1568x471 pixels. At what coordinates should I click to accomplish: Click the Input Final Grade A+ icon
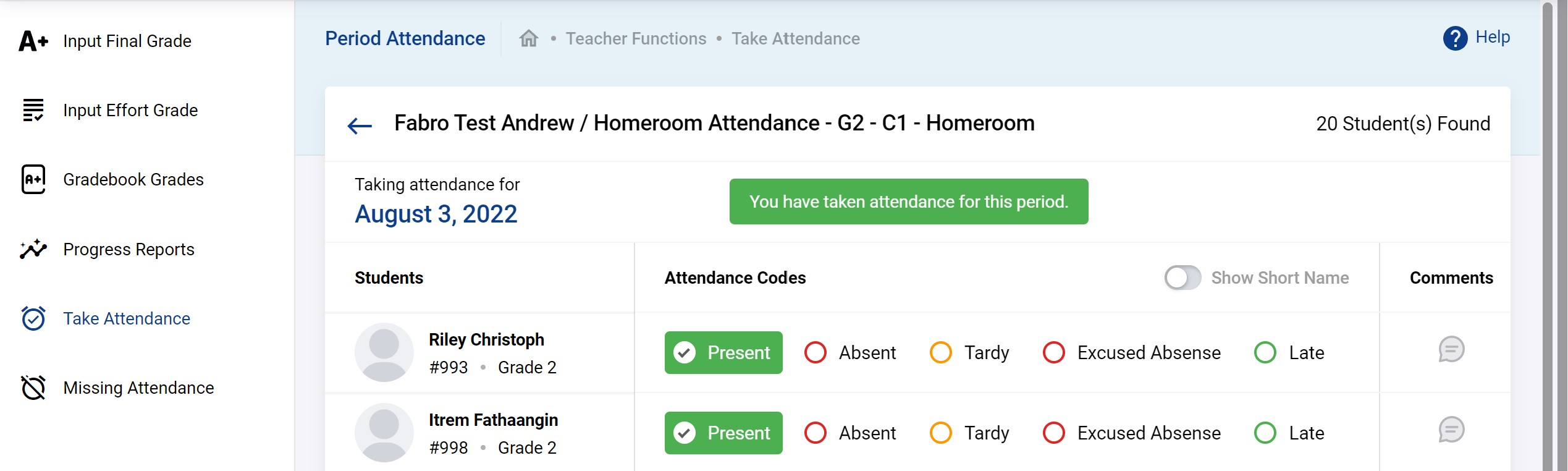click(33, 41)
